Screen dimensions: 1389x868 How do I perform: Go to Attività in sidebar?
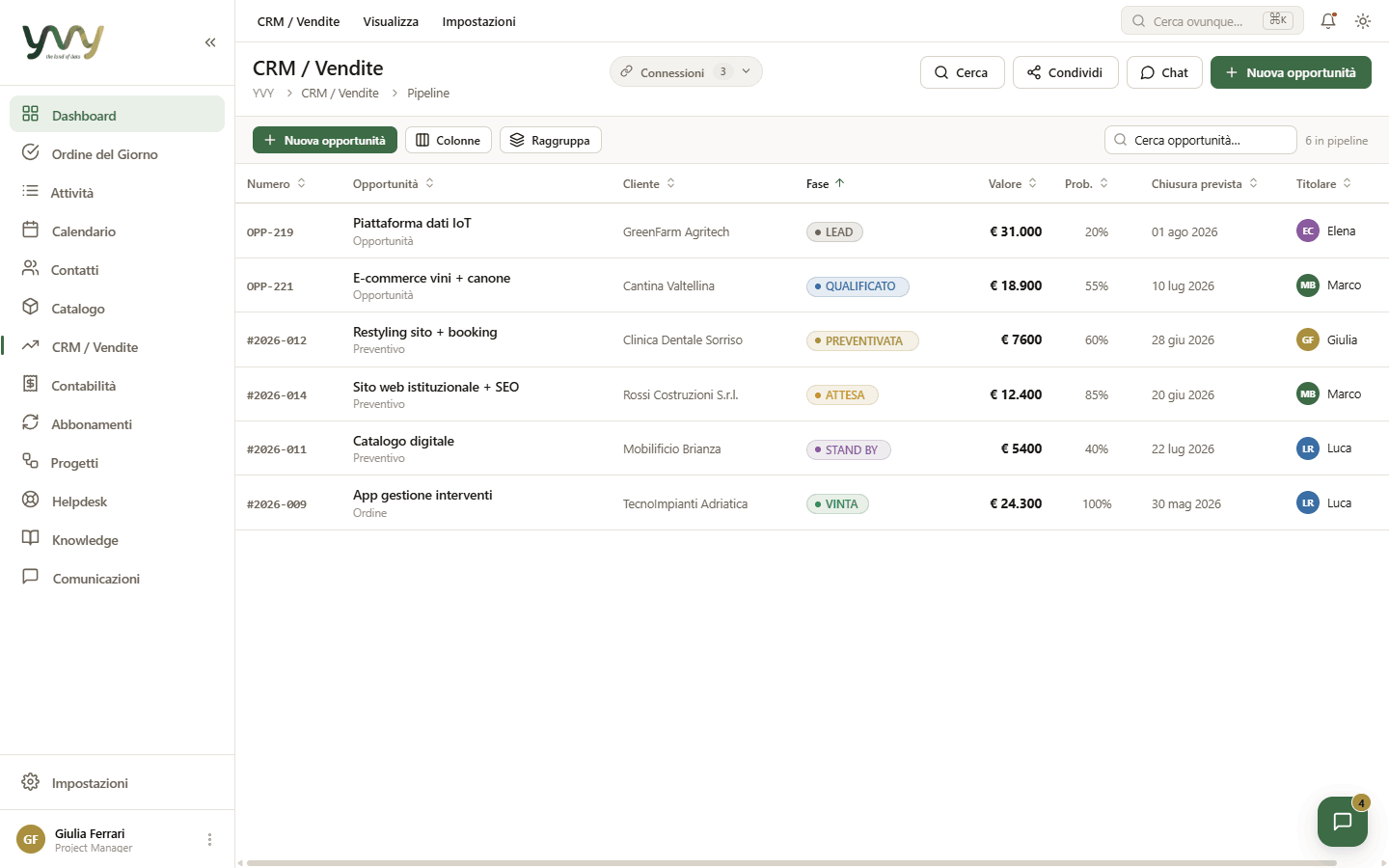117,192
